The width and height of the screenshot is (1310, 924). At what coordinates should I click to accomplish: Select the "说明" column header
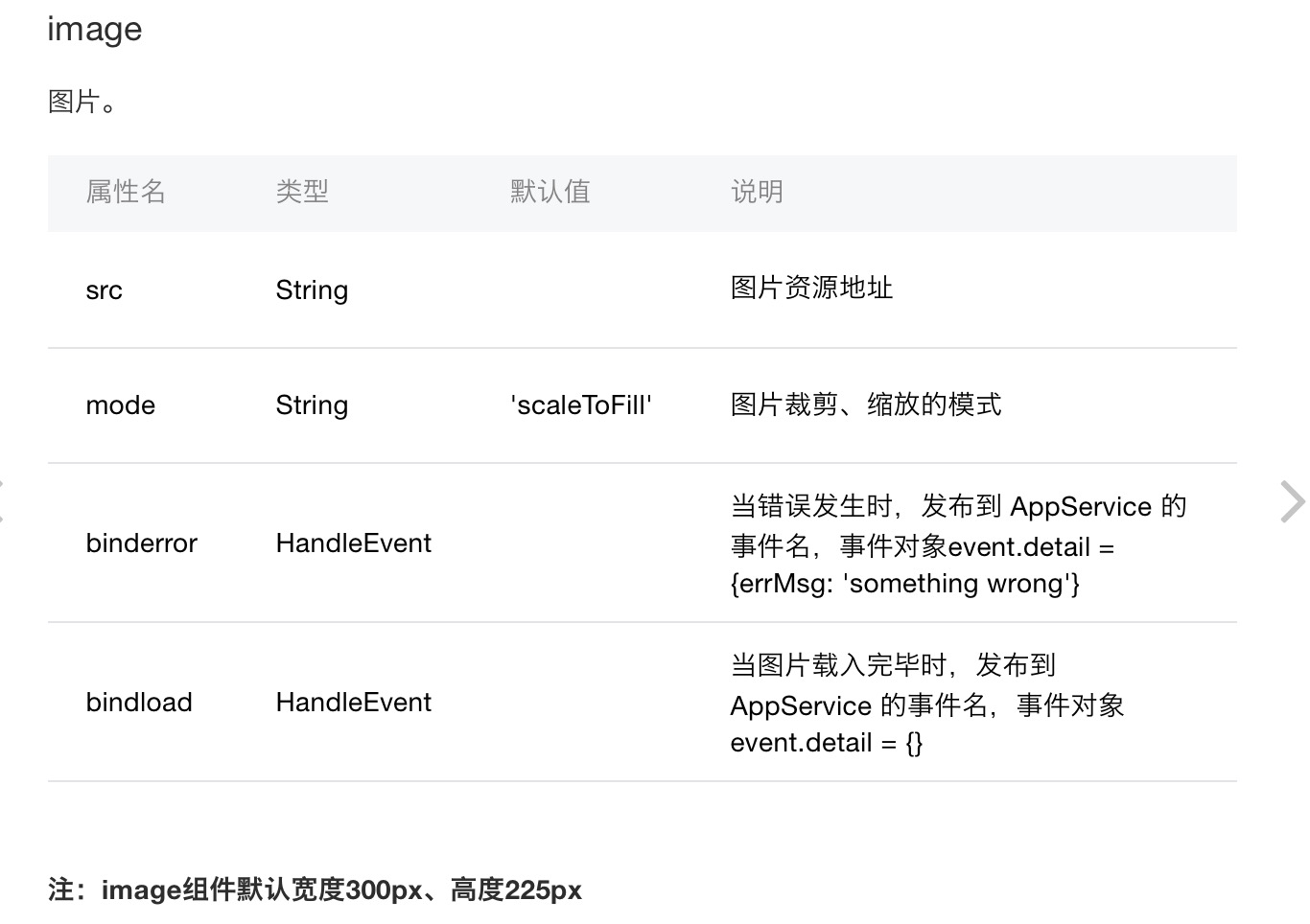pyautogui.click(x=757, y=192)
